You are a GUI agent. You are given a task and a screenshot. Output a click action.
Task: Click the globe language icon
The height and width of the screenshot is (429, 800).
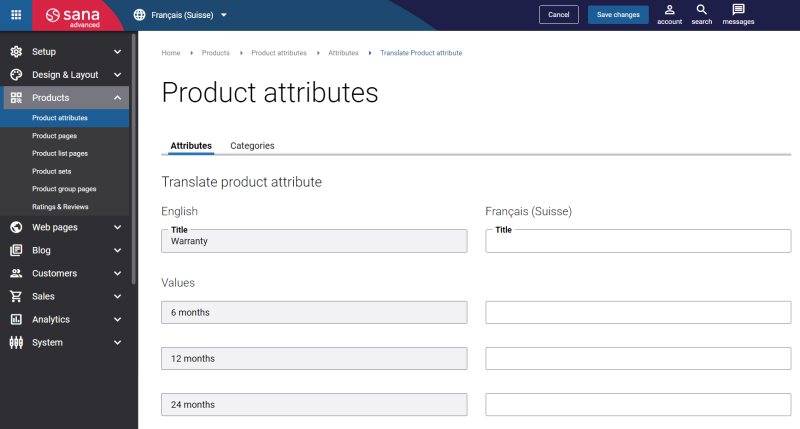coord(139,15)
